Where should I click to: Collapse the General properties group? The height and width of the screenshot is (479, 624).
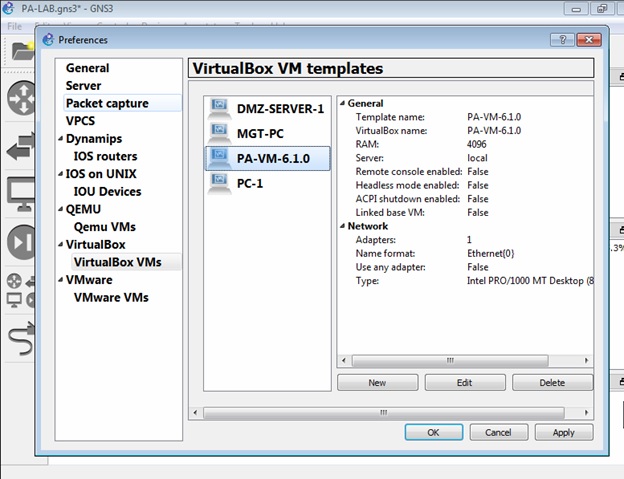click(342, 103)
